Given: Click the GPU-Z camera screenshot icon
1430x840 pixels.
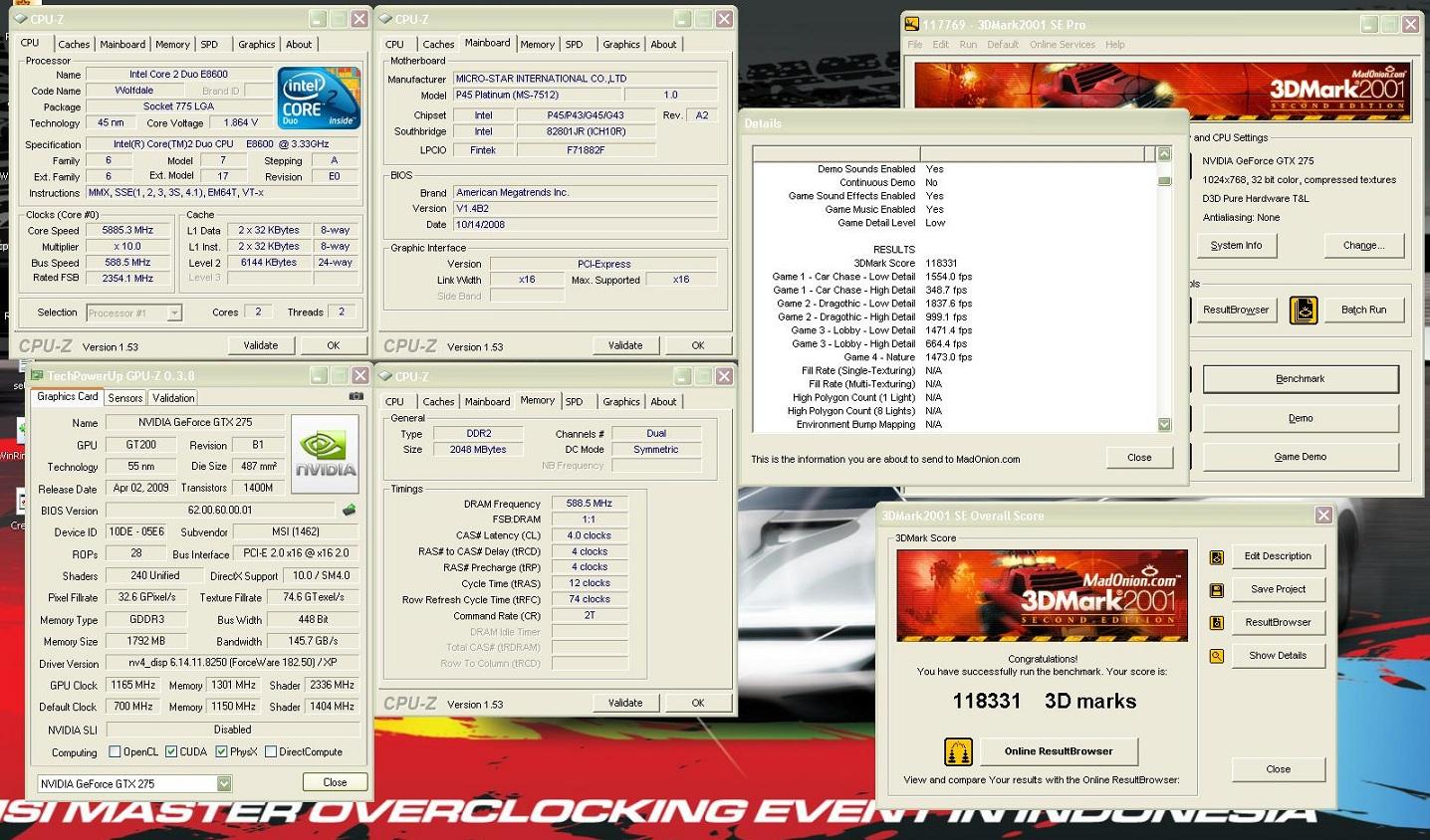Looking at the screenshot, I should click(x=356, y=396).
